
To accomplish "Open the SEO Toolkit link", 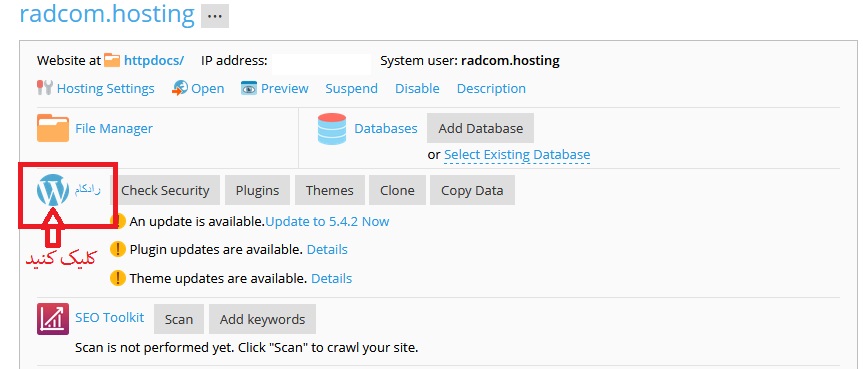I will (110, 318).
